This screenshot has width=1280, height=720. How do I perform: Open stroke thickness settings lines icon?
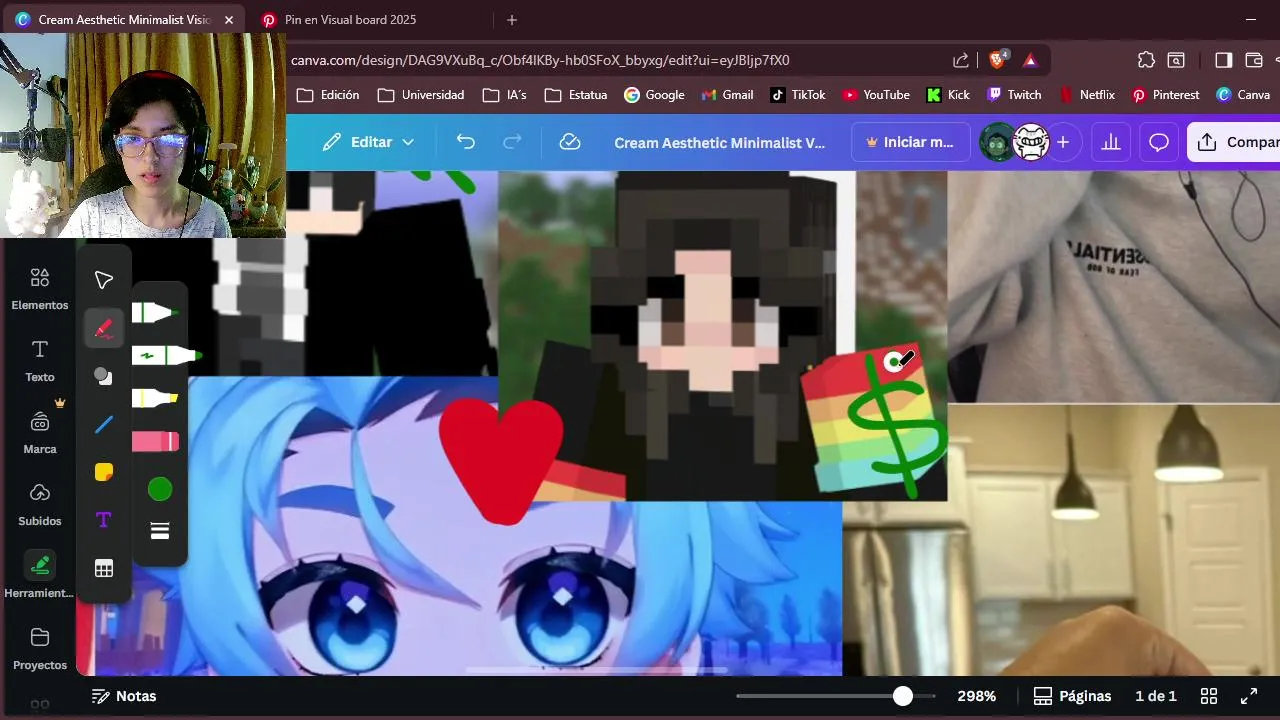tap(160, 531)
